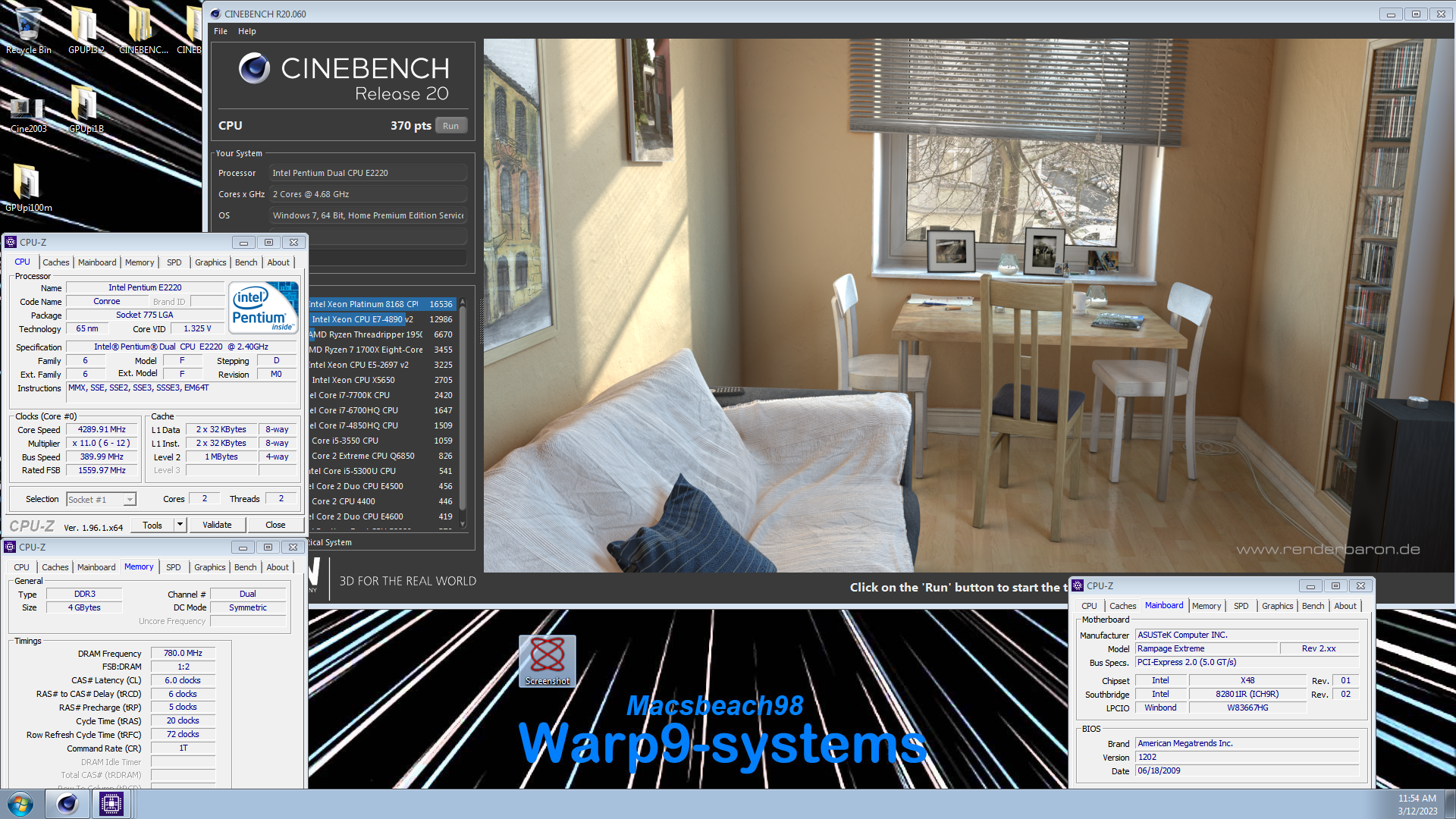Select Intel Xeon CPU E7-4890 v2 row
The height and width of the screenshot is (819, 1456).
[381, 319]
